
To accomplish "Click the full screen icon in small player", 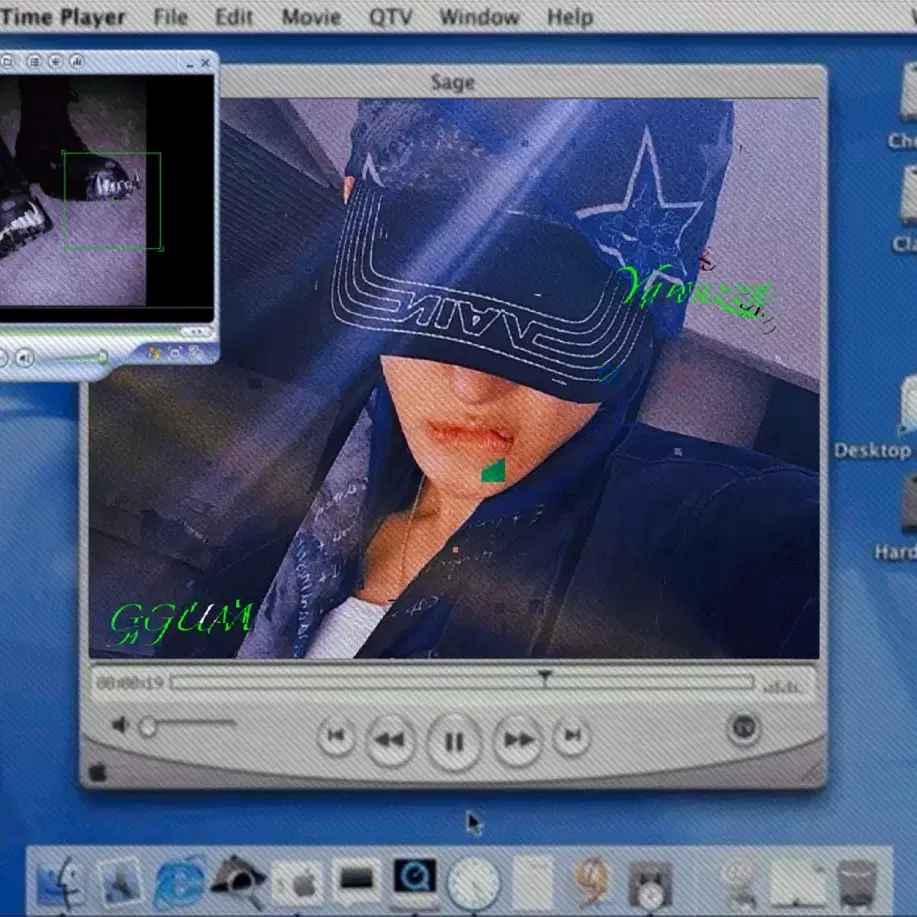I will (x=175, y=353).
